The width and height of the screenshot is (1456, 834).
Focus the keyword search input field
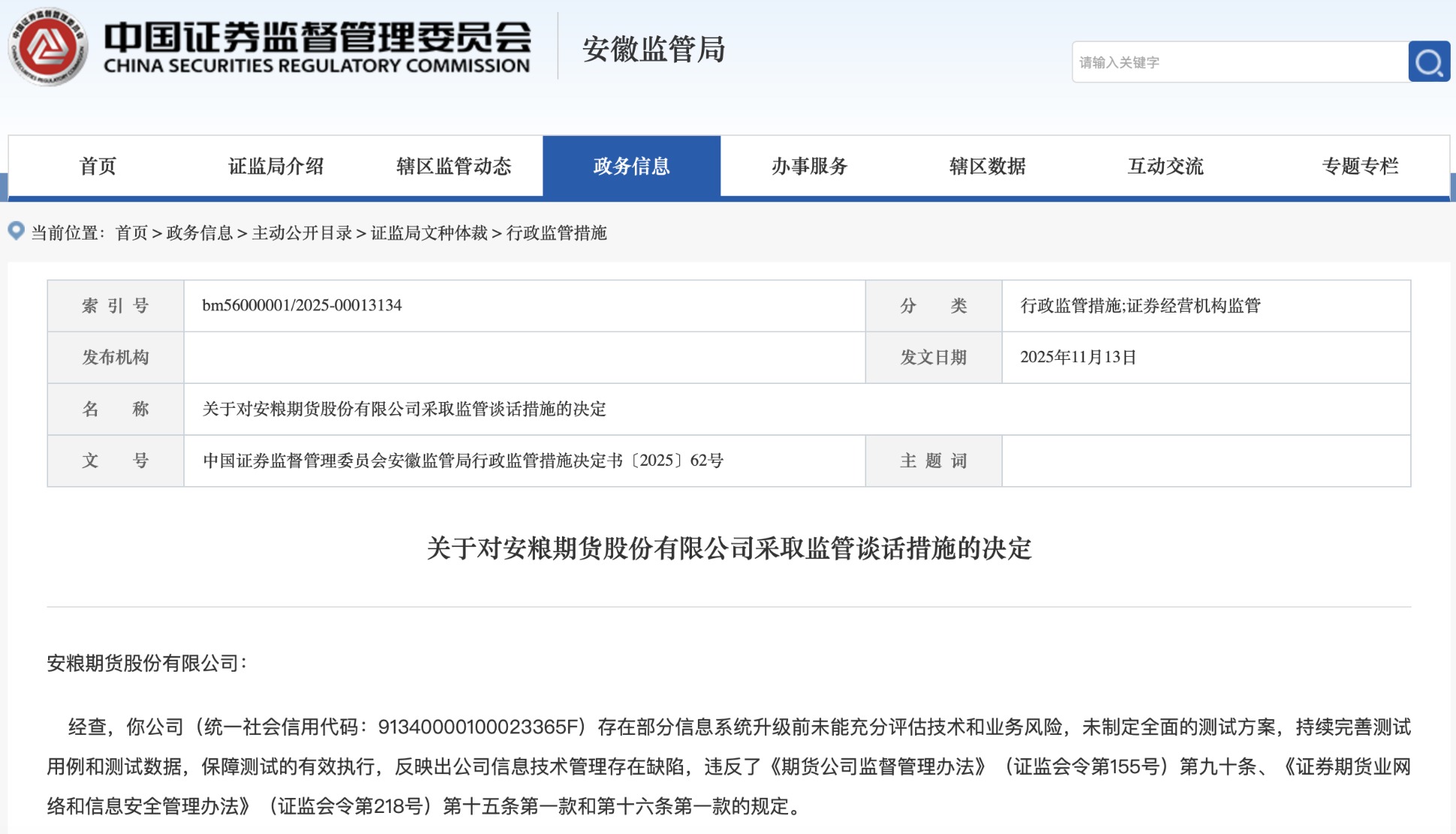pyautogui.click(x=1240, y=62)
